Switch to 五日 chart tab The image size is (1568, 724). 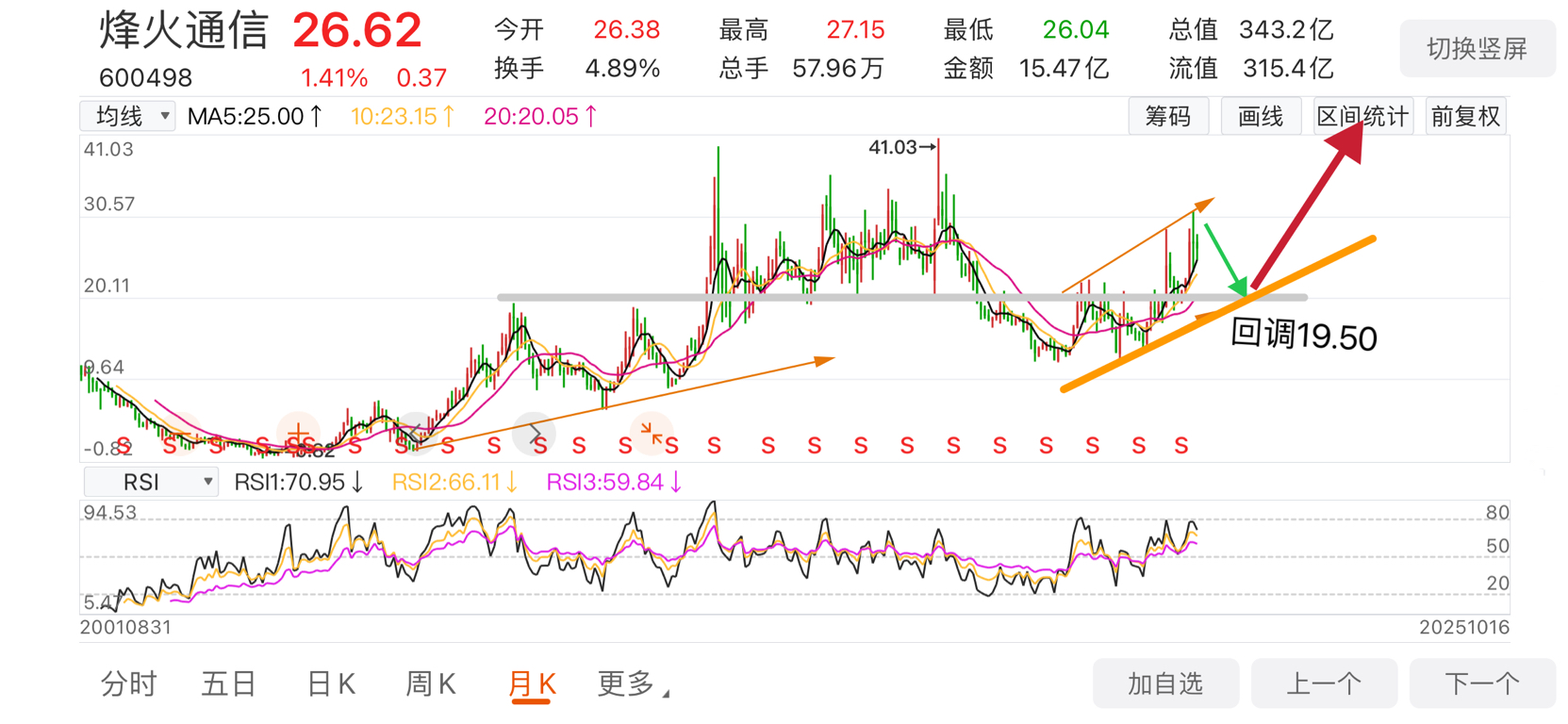229,683
